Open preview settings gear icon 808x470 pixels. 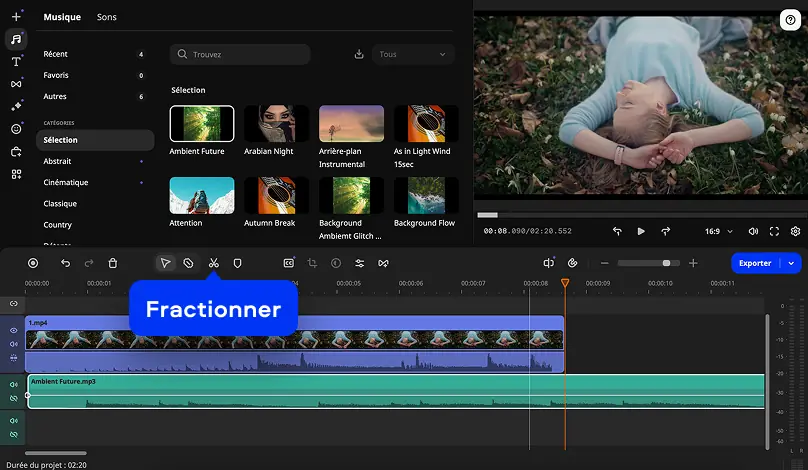pyautogui.click(x=795, y=231)
